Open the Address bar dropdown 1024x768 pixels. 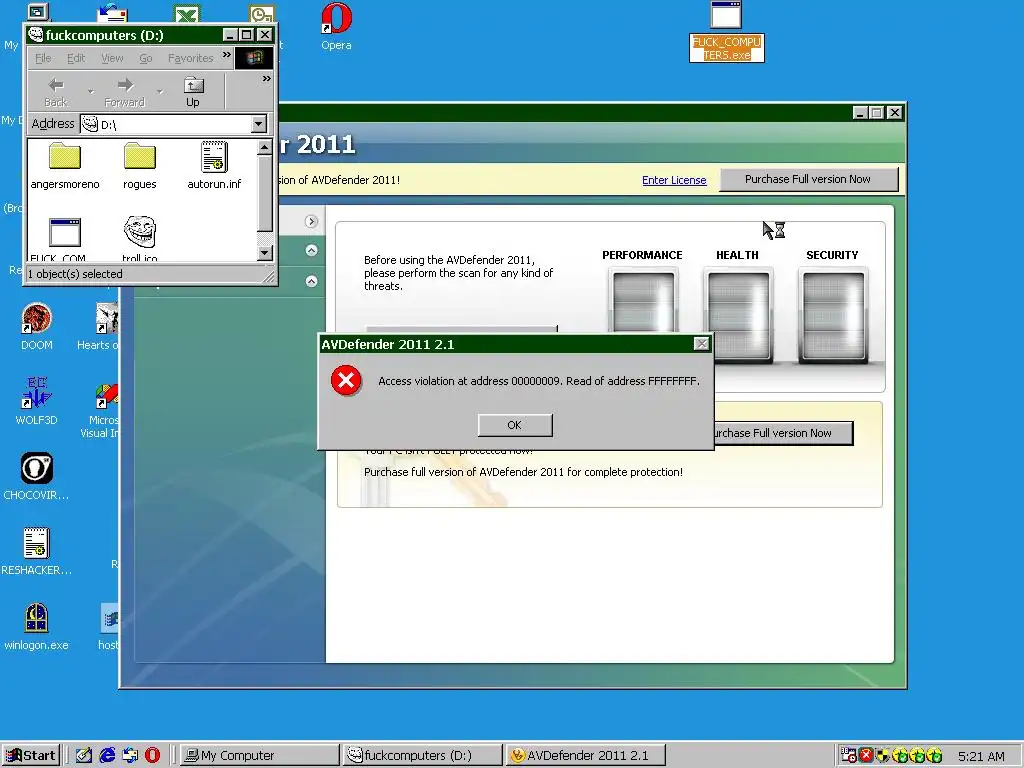259,124
